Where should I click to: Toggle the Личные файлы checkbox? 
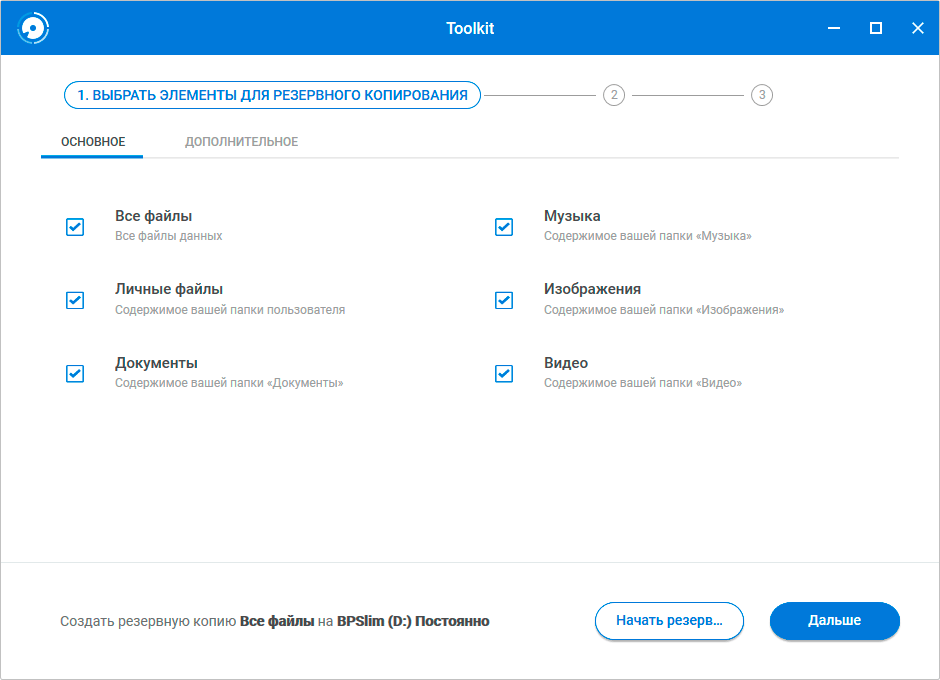click(x=75, y=300)
